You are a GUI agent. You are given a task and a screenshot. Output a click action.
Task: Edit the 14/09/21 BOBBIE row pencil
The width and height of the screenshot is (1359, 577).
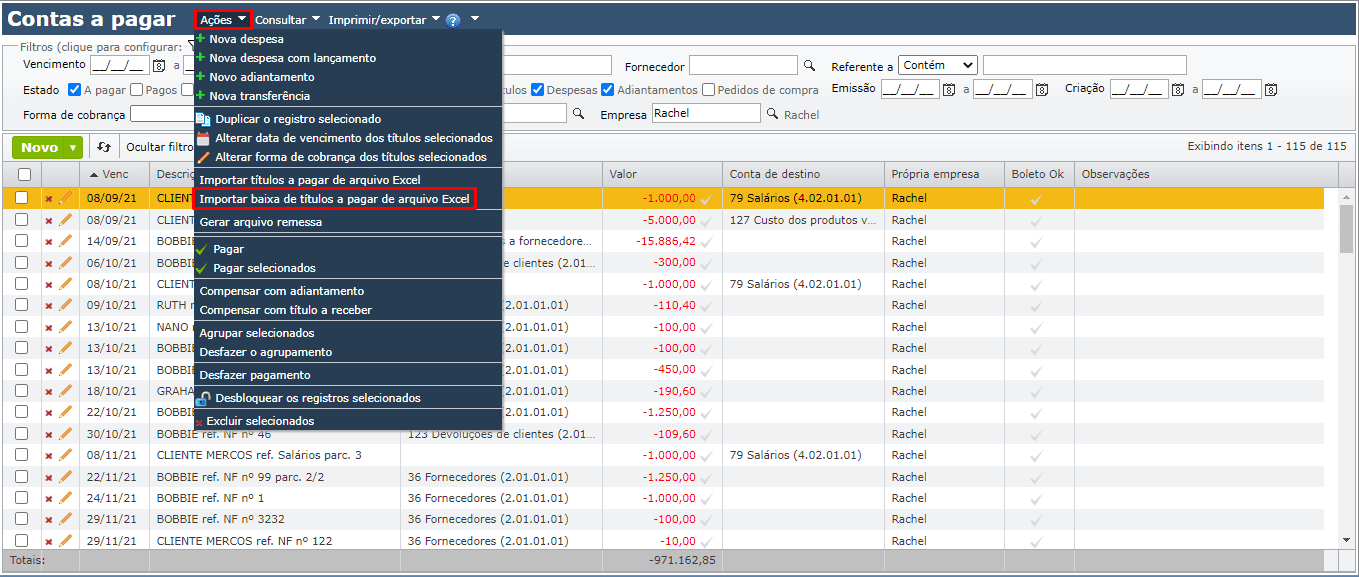click(x=66, y=241)
